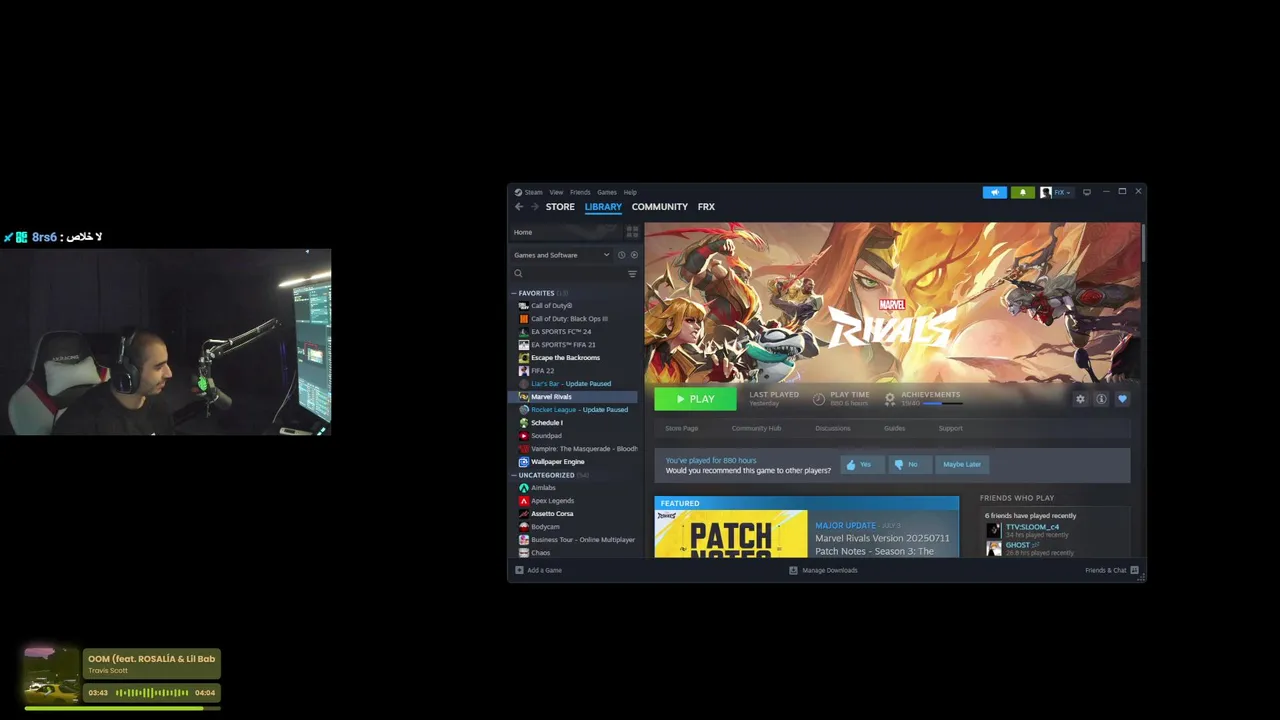Screen dimensions: 1280x720
Task: Open the Steam menu
Action: tap(533, 192)
